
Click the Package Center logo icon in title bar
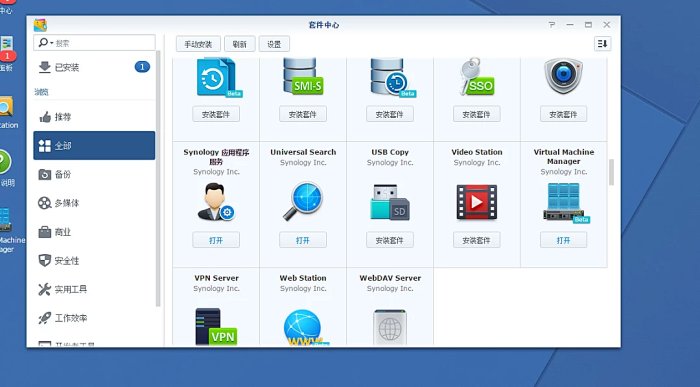(x=40, y=25)
